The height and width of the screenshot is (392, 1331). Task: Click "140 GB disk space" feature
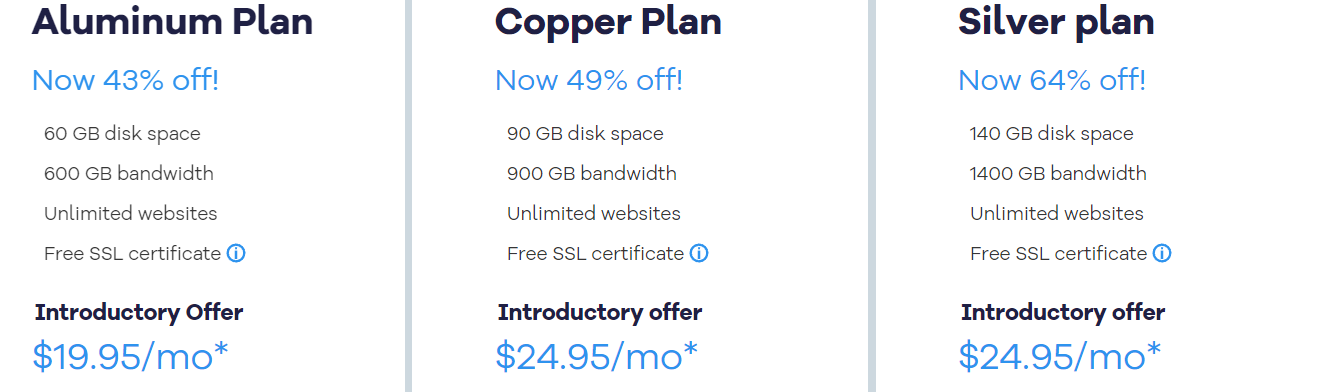click(x=1052, y=133)
